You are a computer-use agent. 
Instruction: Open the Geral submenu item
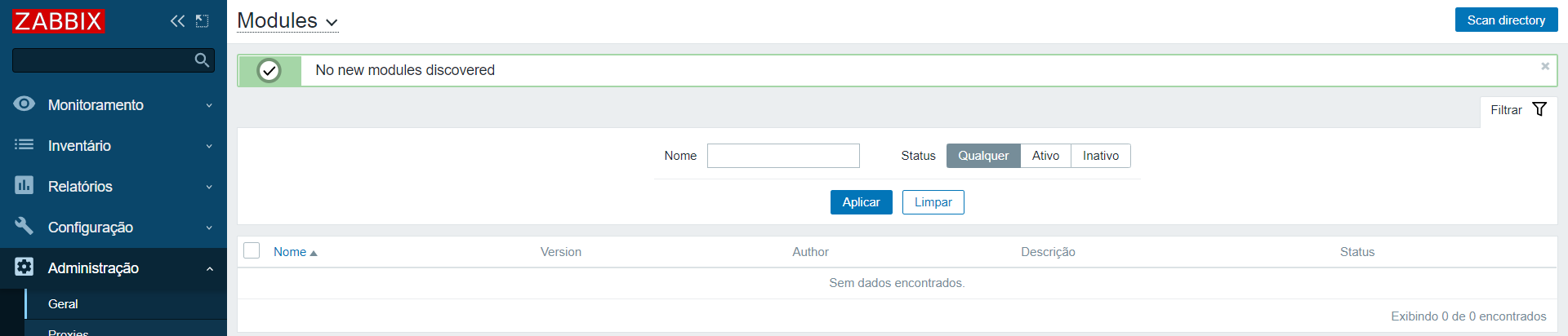[x=63, y=304]
